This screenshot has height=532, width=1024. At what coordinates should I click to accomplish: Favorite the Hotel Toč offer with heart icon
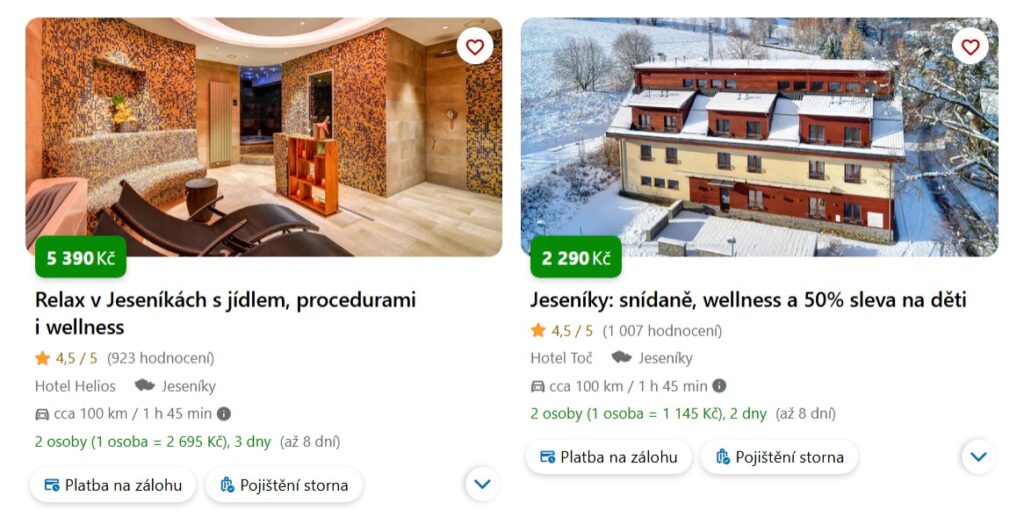point(970,46)
